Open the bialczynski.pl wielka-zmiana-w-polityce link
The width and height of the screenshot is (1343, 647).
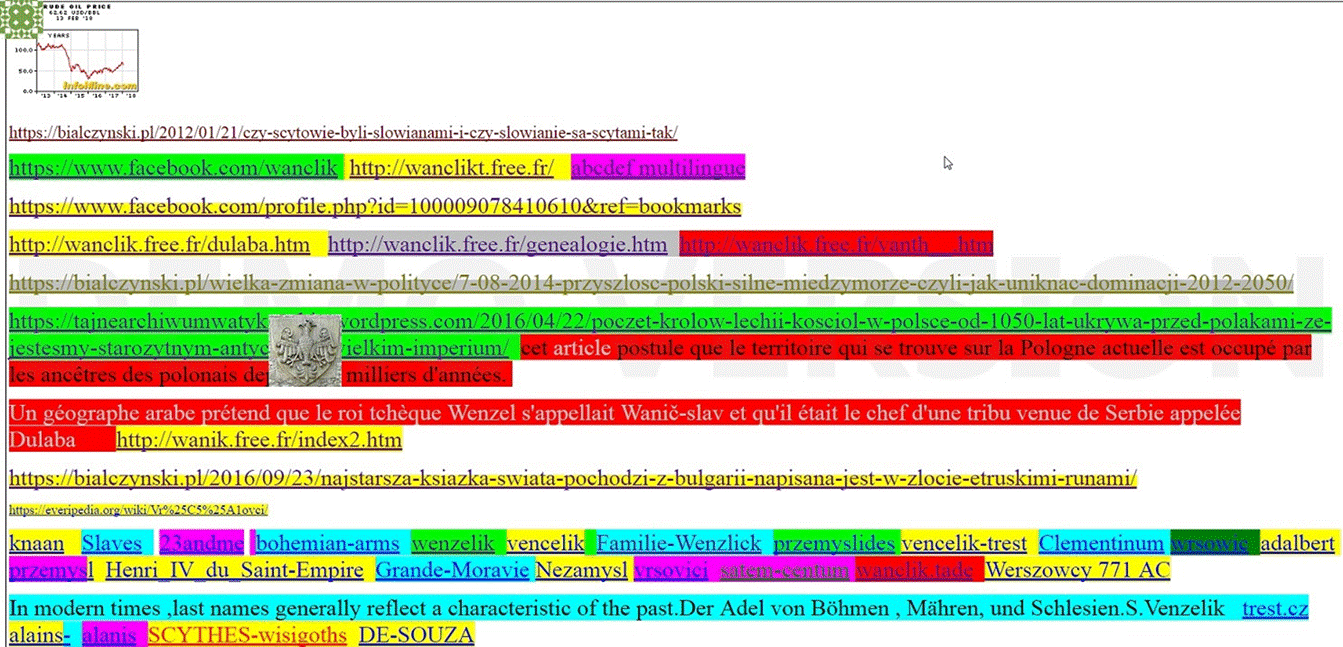pyautogui.click(x=651, y=283)
